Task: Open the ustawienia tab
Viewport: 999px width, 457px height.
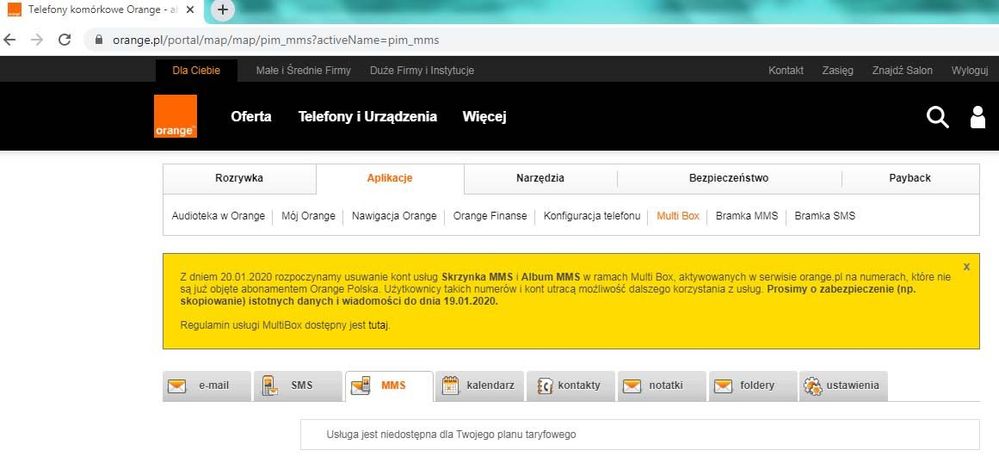Action: [844, 386]
